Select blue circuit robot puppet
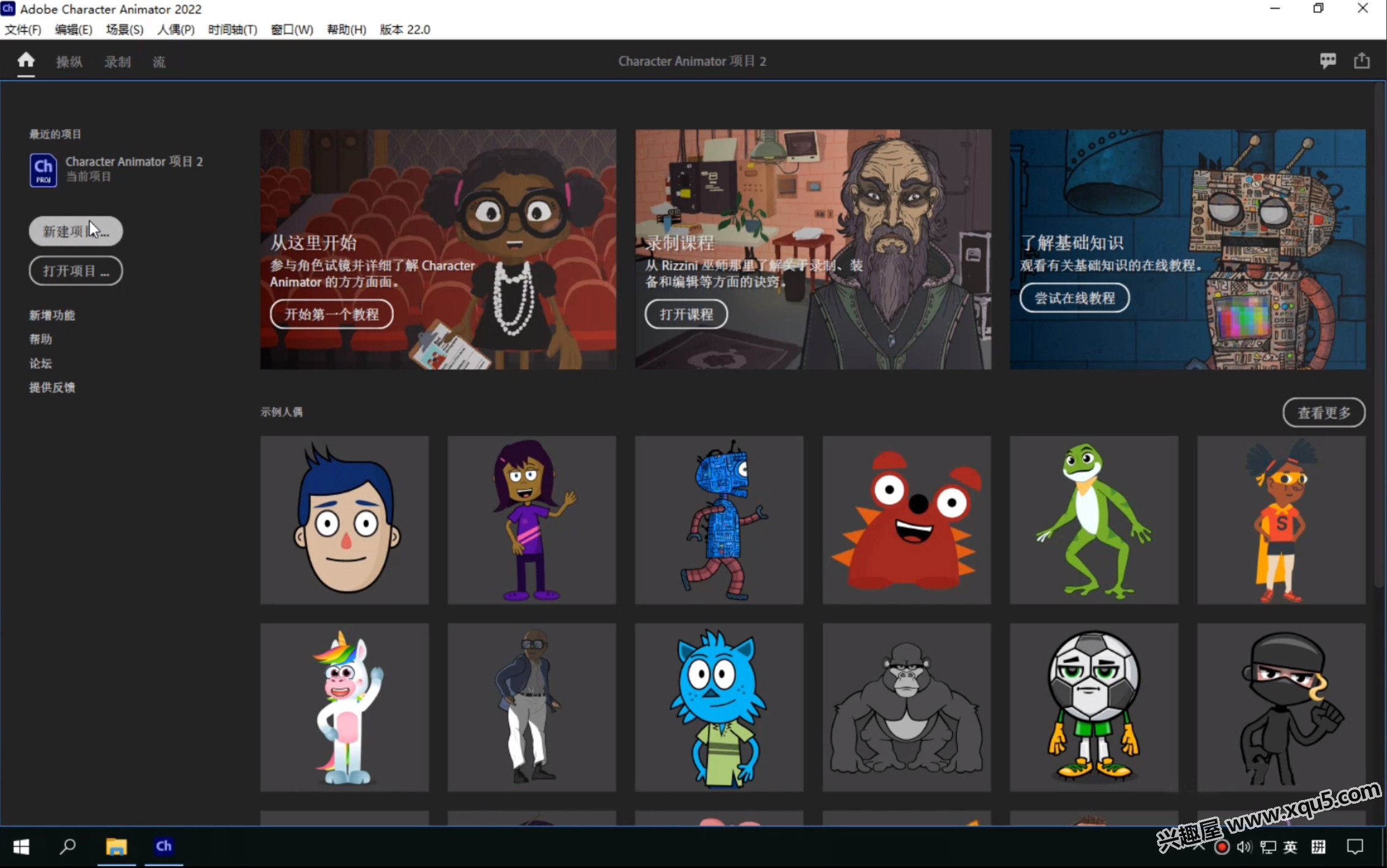This screenshot has width=1387, height=868. (x=720, y=520)
